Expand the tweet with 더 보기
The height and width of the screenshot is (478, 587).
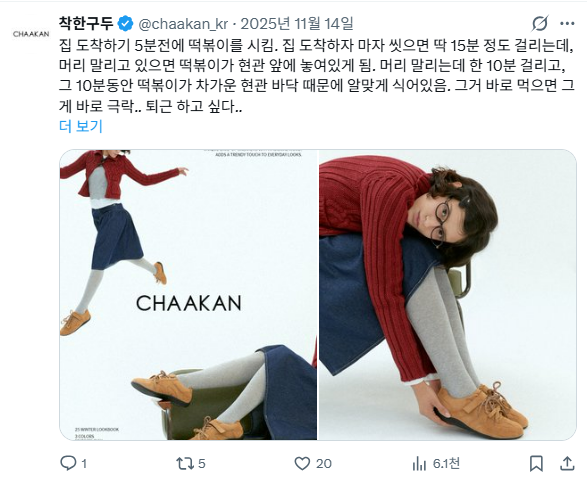pos(81,126)
